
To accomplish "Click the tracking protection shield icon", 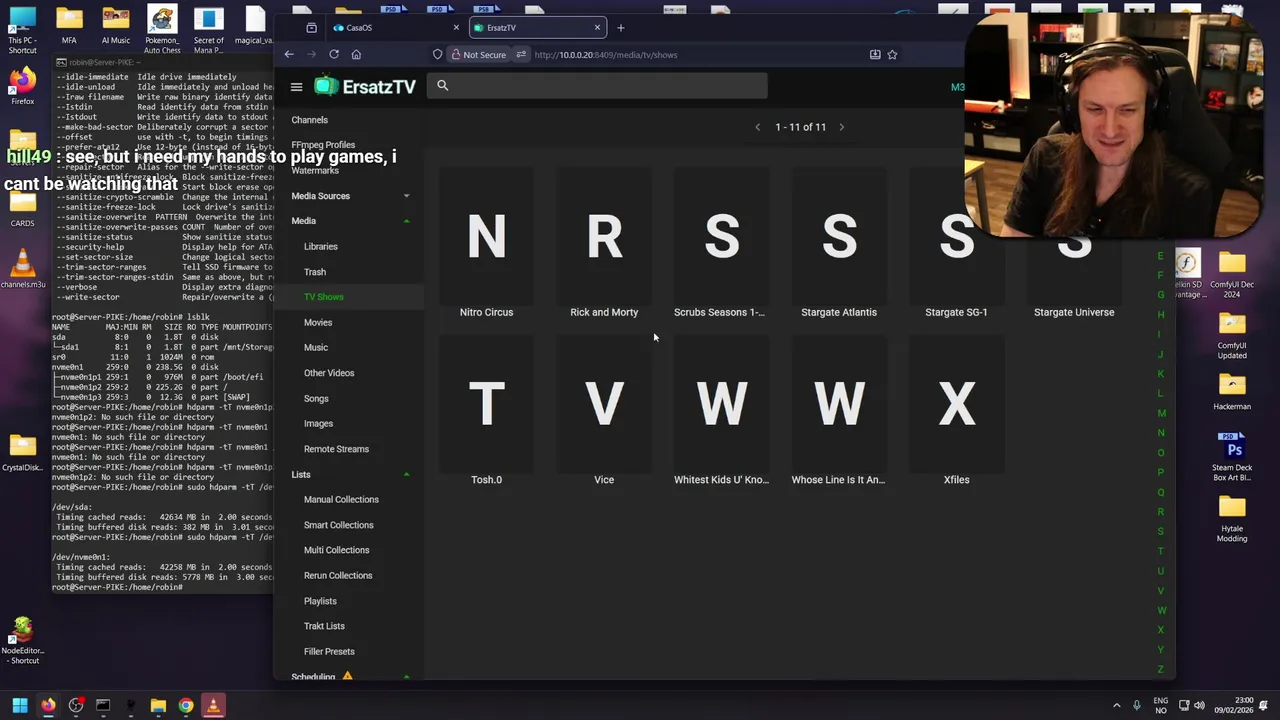I will tap(437, 55).
